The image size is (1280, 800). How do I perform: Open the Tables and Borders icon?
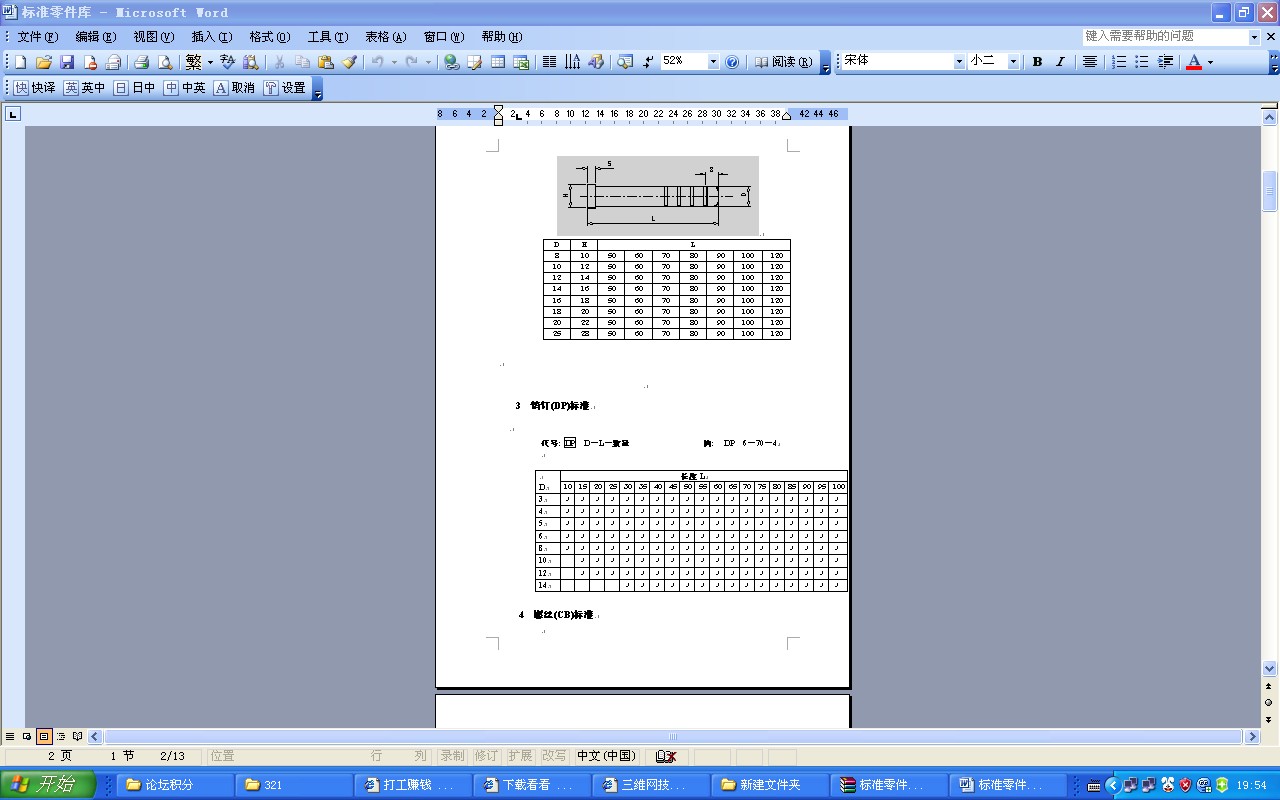(474, 62)
